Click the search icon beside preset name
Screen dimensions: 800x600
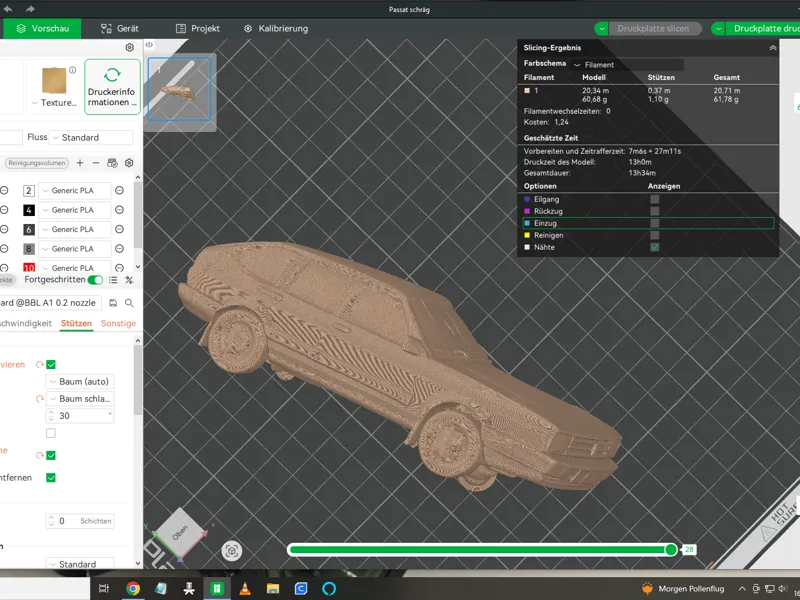tap(129, 303)
